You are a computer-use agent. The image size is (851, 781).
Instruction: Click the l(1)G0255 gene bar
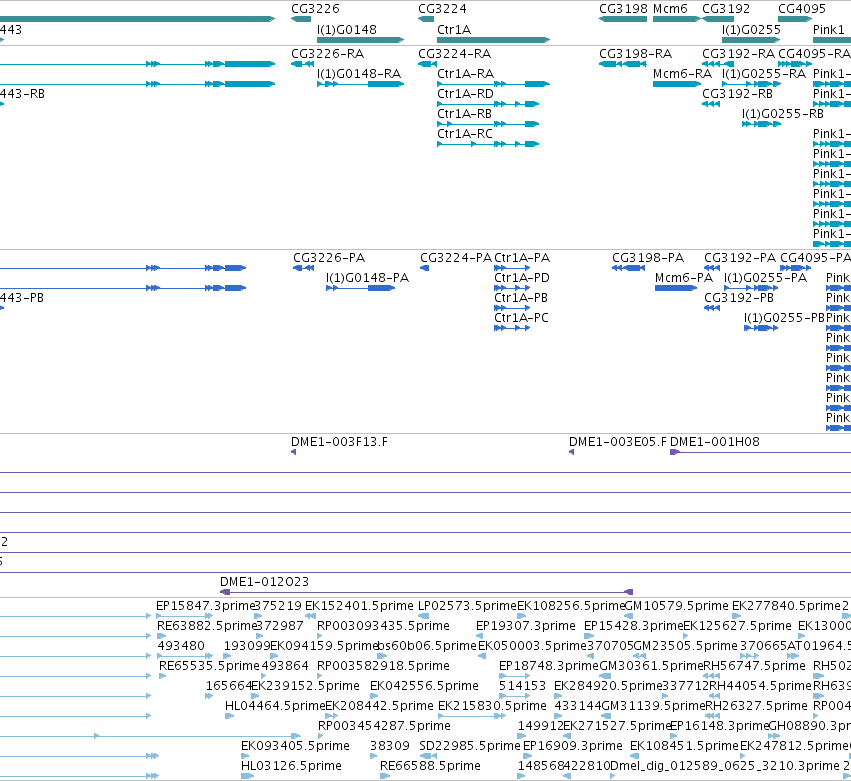coord(751,40)
